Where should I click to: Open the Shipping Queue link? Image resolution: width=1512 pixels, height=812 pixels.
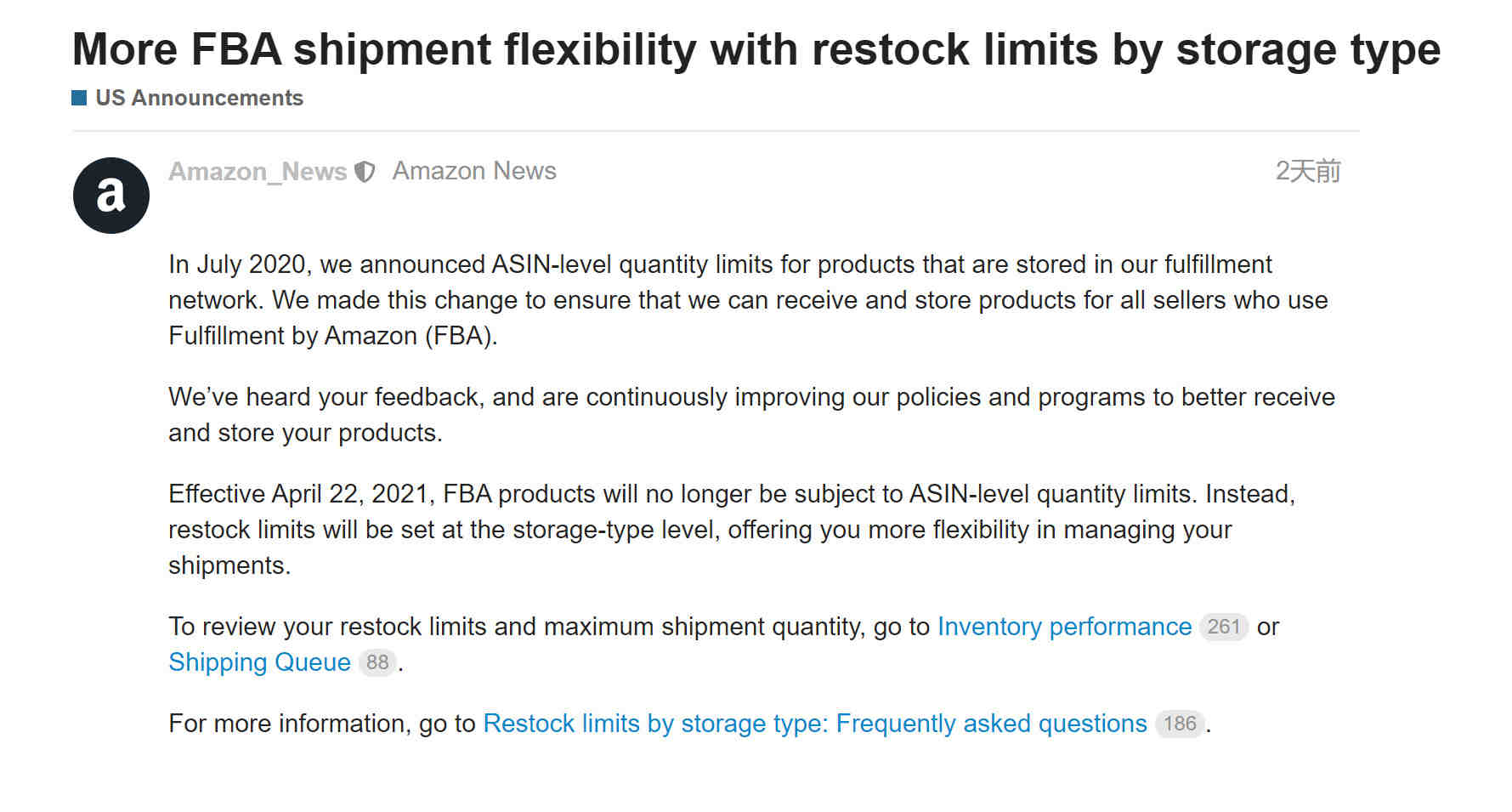click(x=259, y=662)
